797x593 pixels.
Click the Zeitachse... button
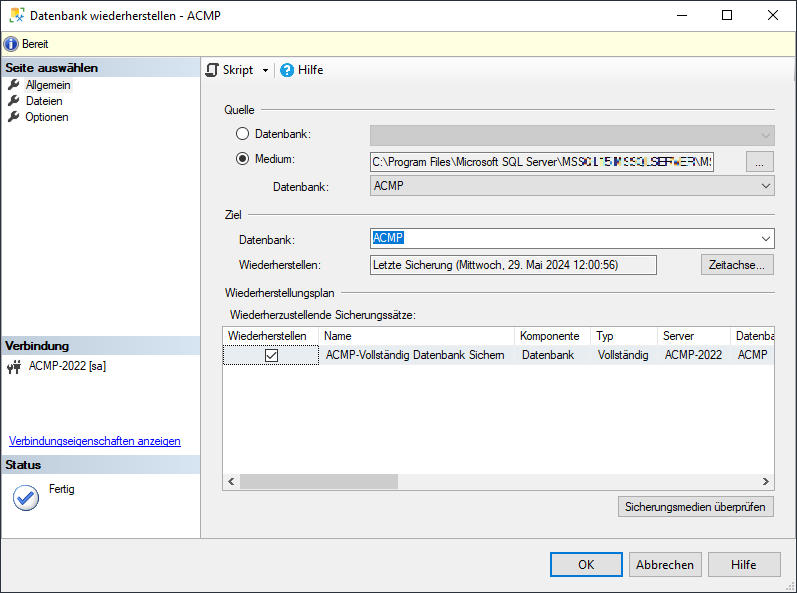point(737,265)
